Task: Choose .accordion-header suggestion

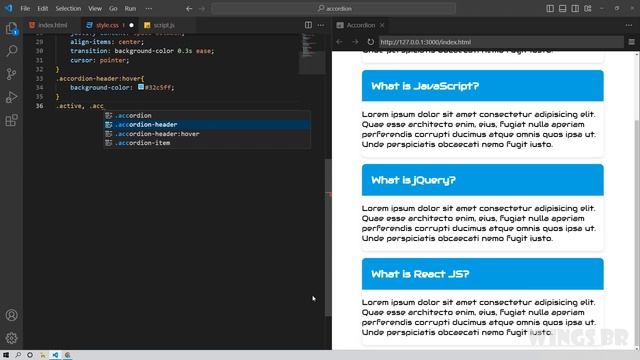Action: pos(207,124)
